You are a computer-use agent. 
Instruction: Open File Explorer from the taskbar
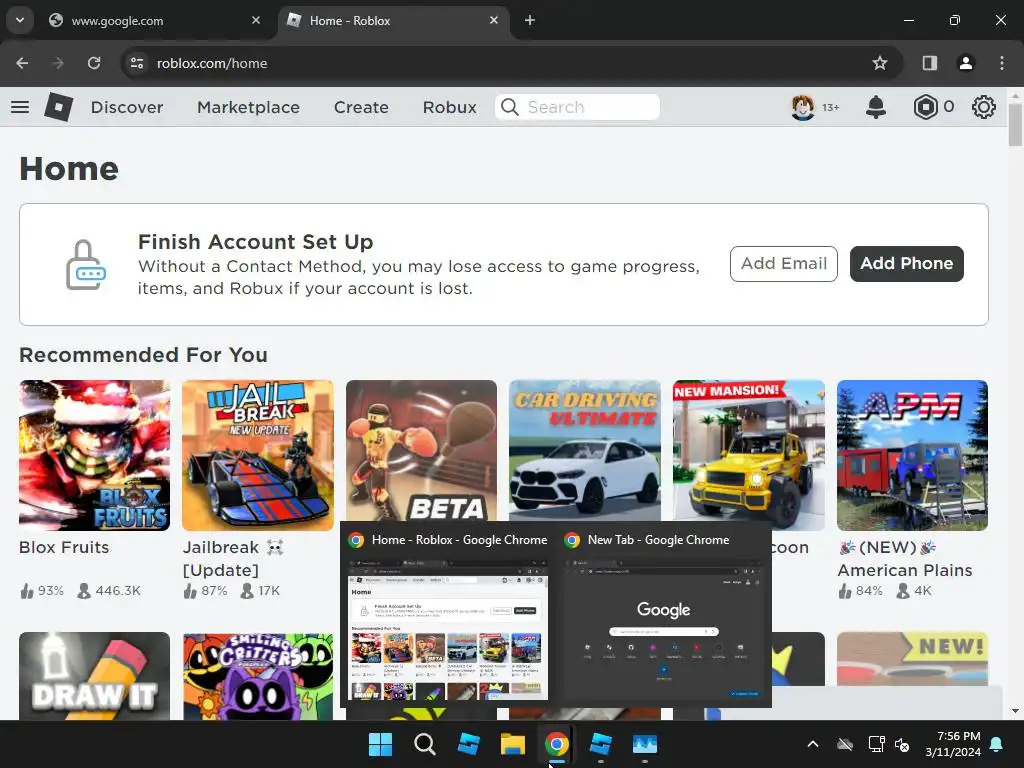click(x=513, y=744)
